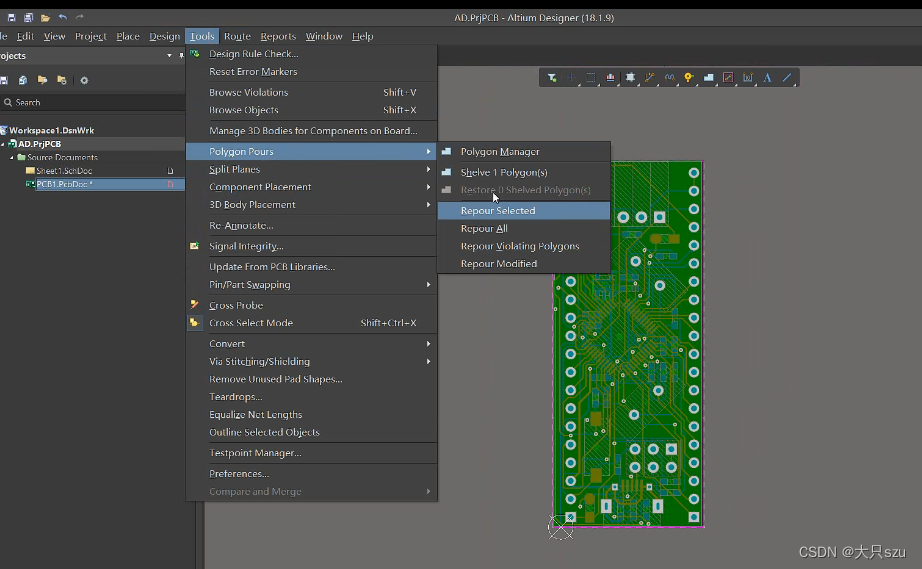This screenshot has width=922, height=569.
Task: Collapse the Source Documents tree folder
Action: point(12,157)
